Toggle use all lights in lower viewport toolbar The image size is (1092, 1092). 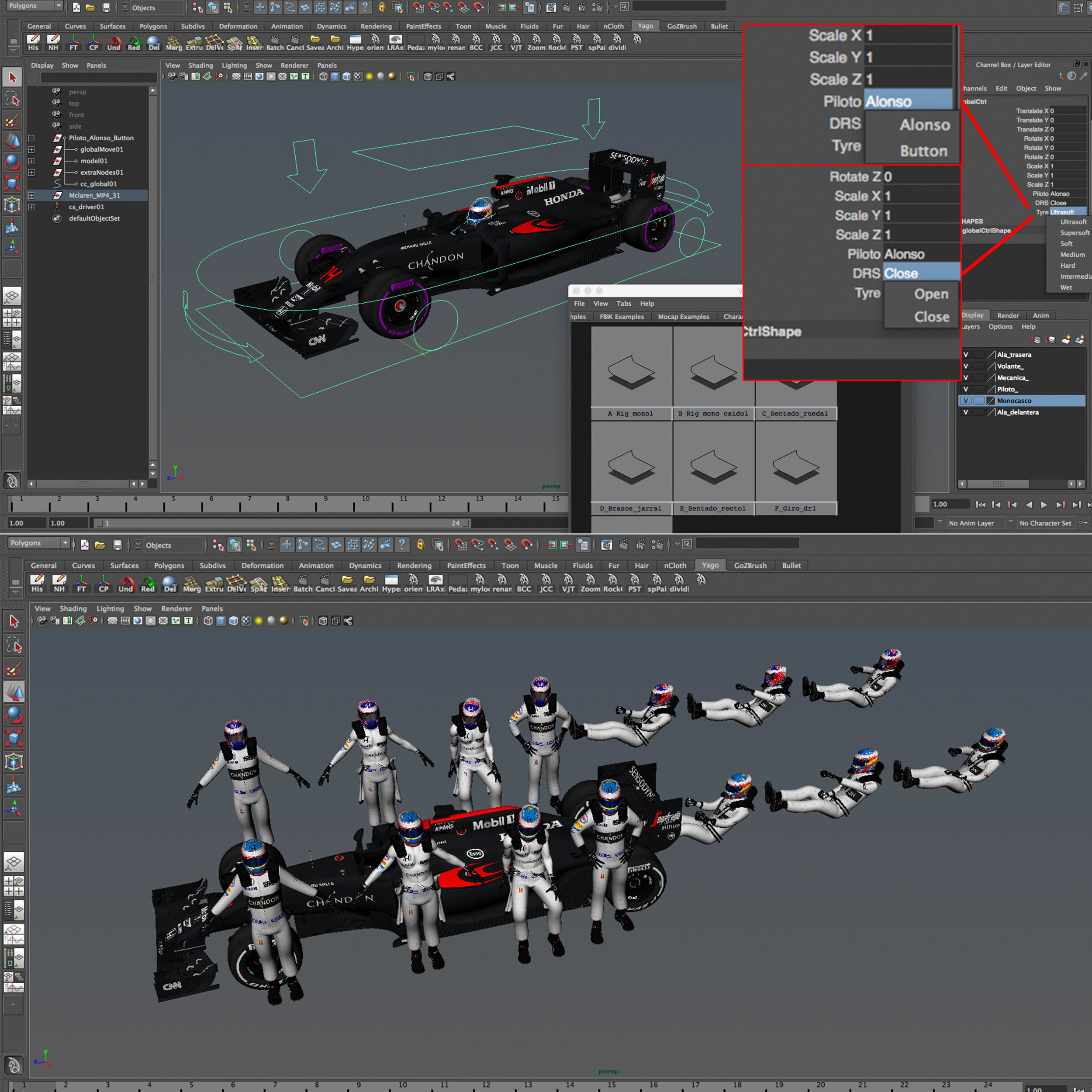[258, 621]
